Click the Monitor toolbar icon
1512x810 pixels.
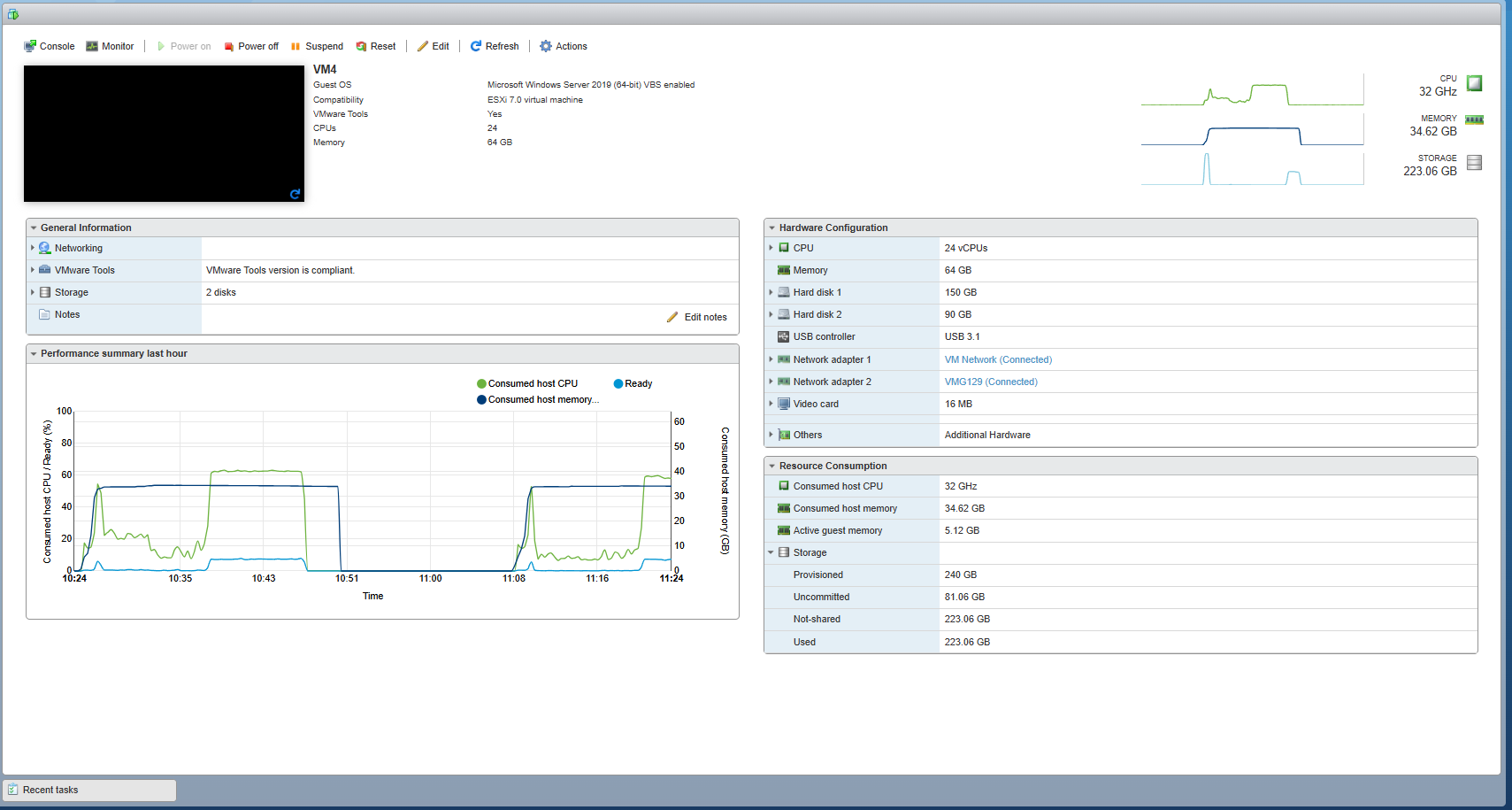(x=92, y=46)
